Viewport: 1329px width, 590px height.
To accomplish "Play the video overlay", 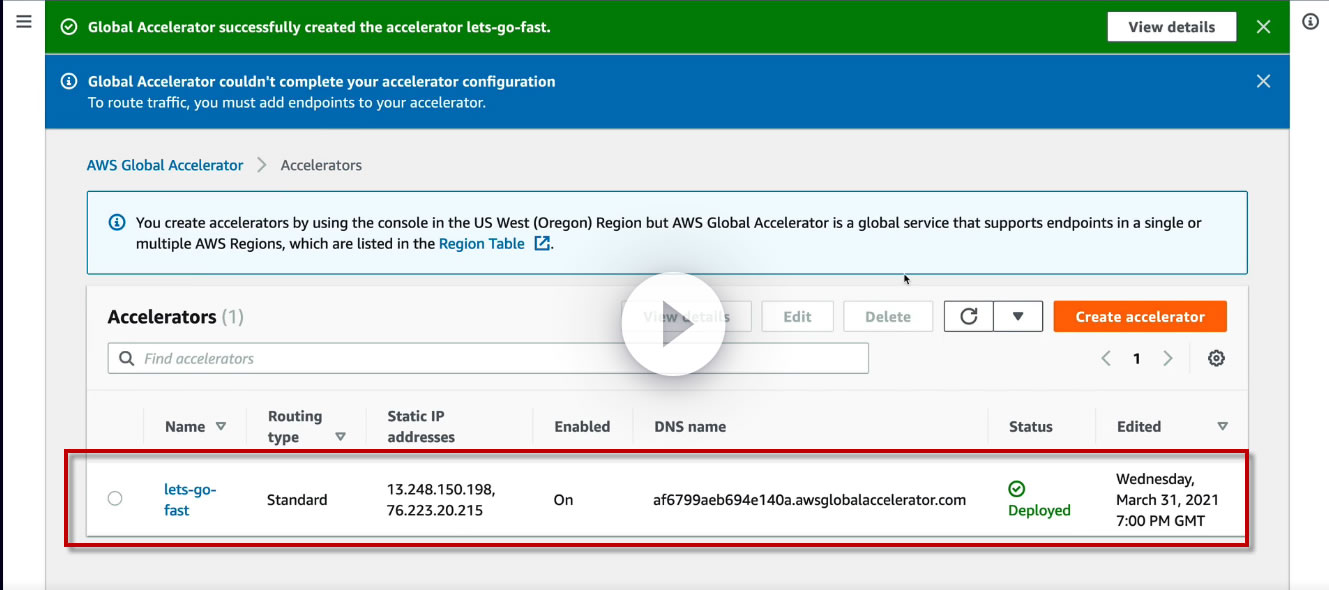I will [x=673, y=324].
